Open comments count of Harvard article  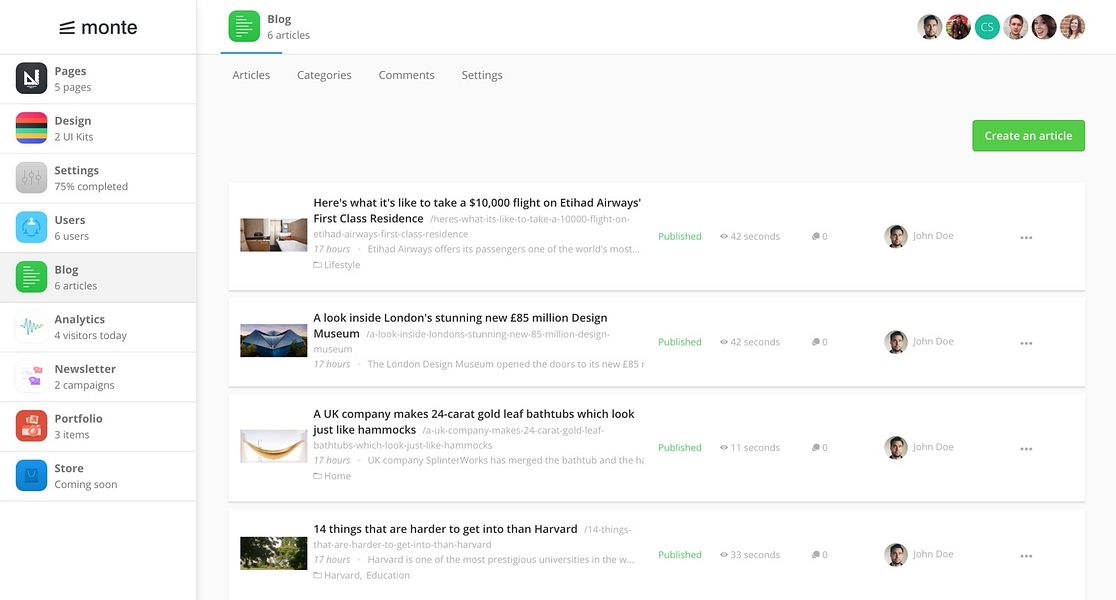coord(819,554)
